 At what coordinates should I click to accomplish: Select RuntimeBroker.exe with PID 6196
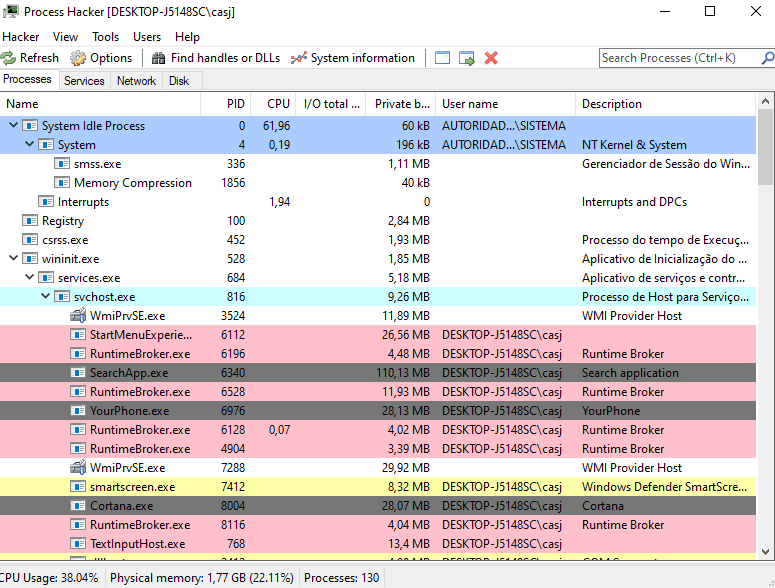(378, 354)
